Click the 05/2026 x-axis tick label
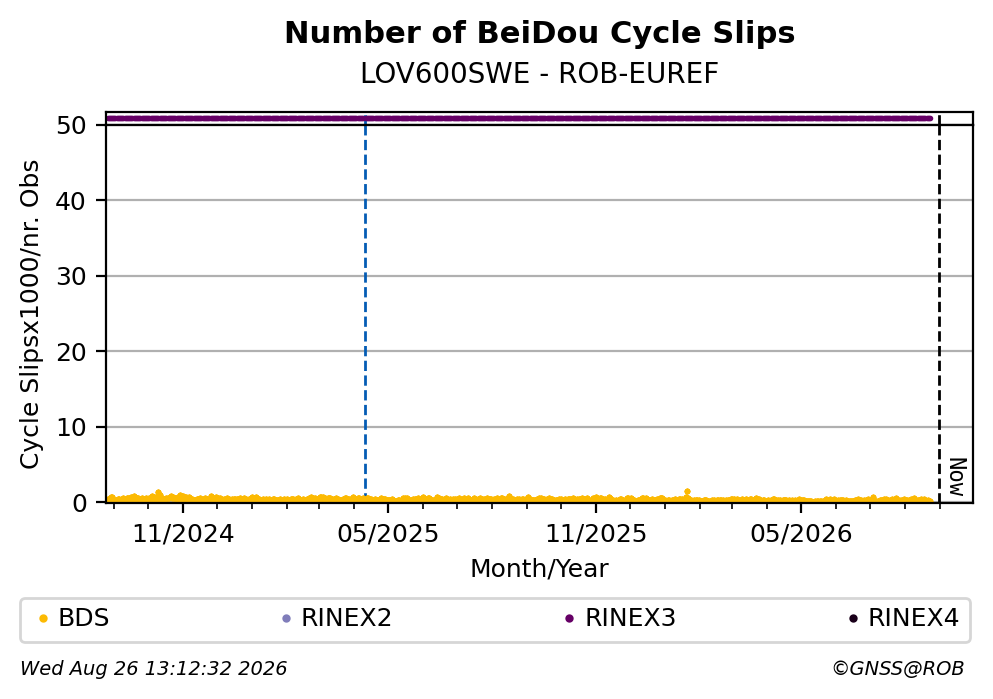Viewport: 993px width, 699px height. point(801,534)
